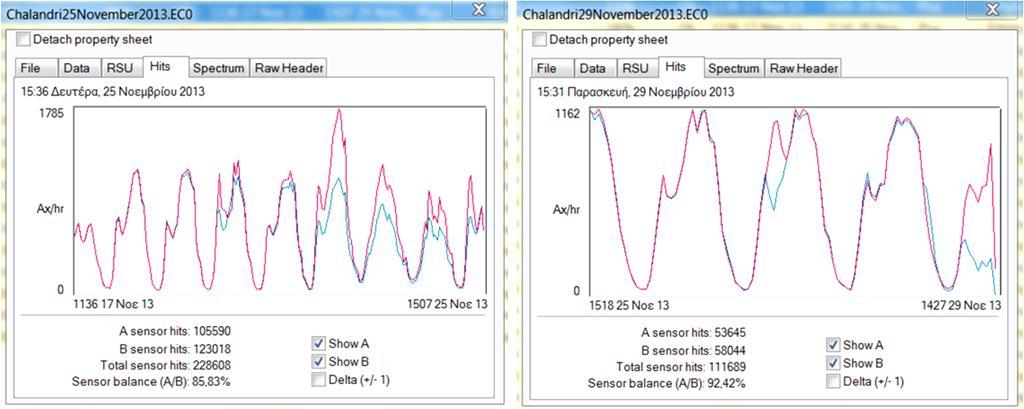
Task: Click the '15:36 Δευτέρα, 25 Νοεμβρίου 2013' date line
Action: [113, 91]
